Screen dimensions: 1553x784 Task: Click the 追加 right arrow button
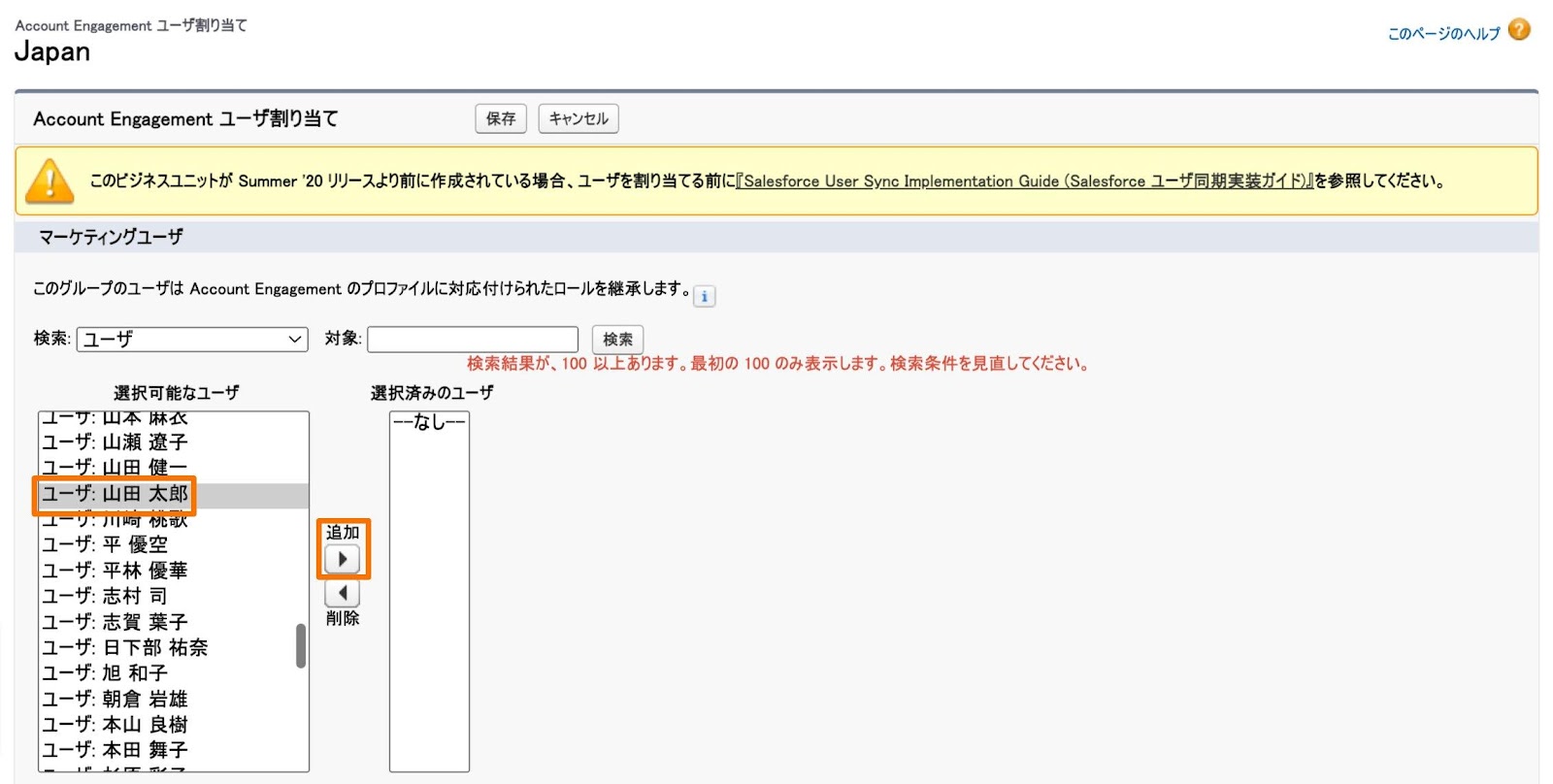tap(343, 559)
